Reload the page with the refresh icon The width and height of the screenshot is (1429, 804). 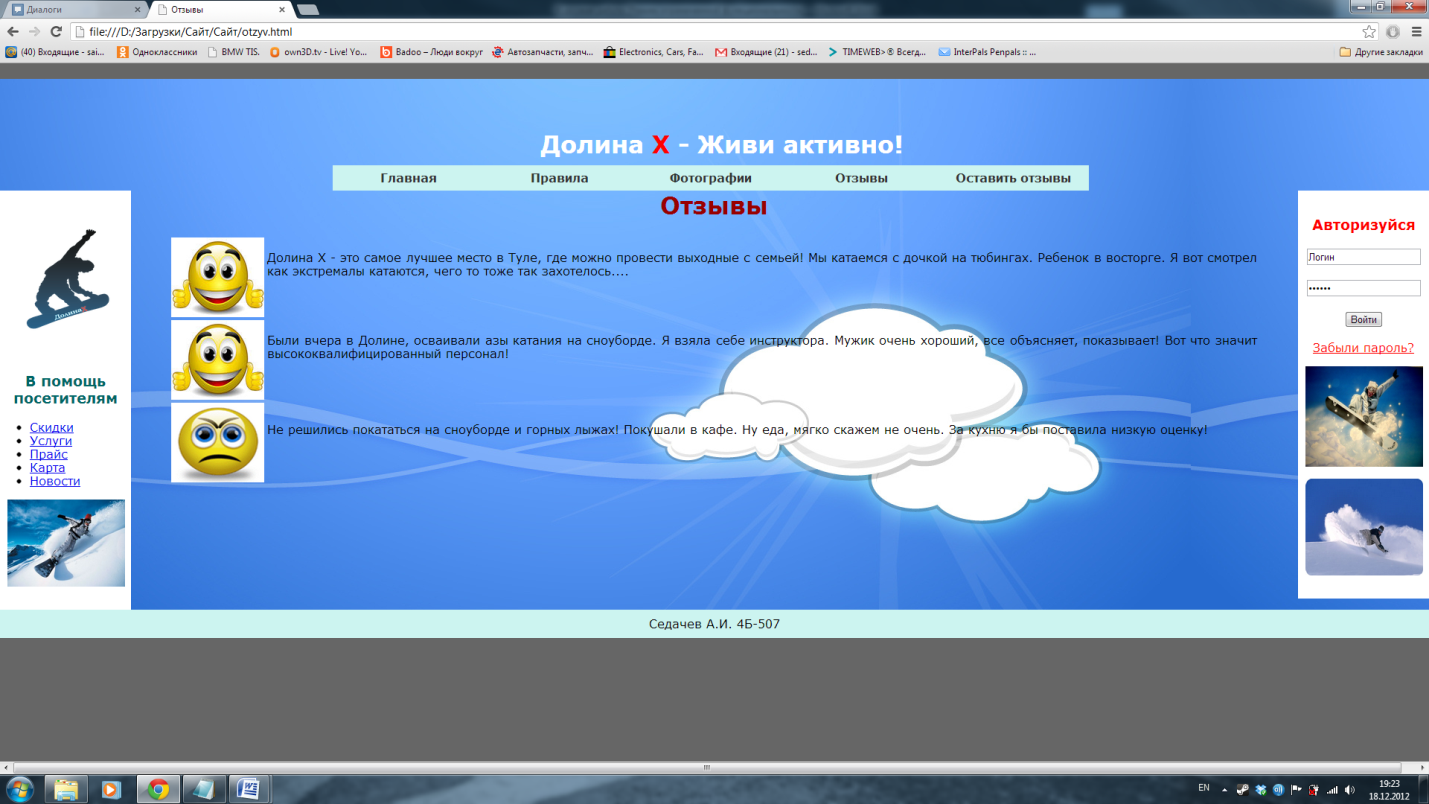[56, 31]
